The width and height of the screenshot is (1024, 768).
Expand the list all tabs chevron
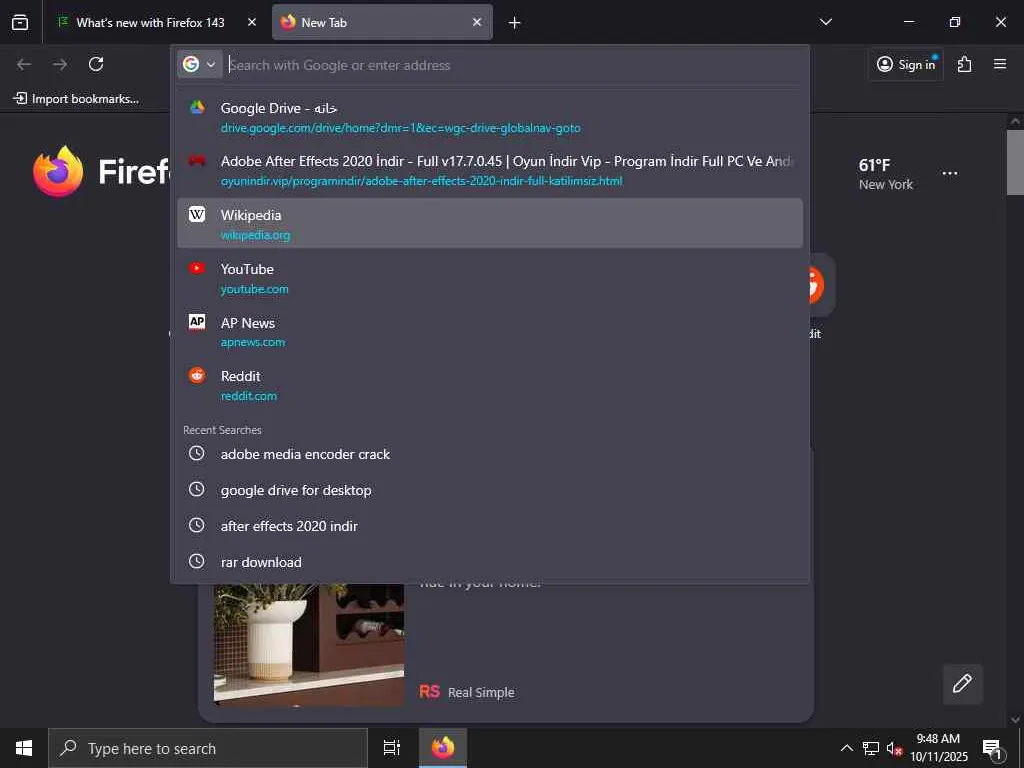(x=825, y=22)
